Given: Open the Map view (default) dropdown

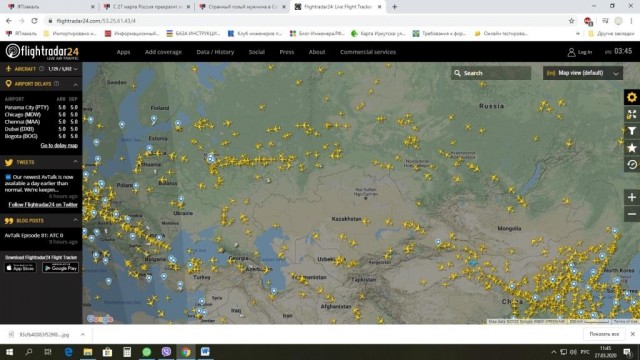Looking at the screenshot, I should [583, 73].
